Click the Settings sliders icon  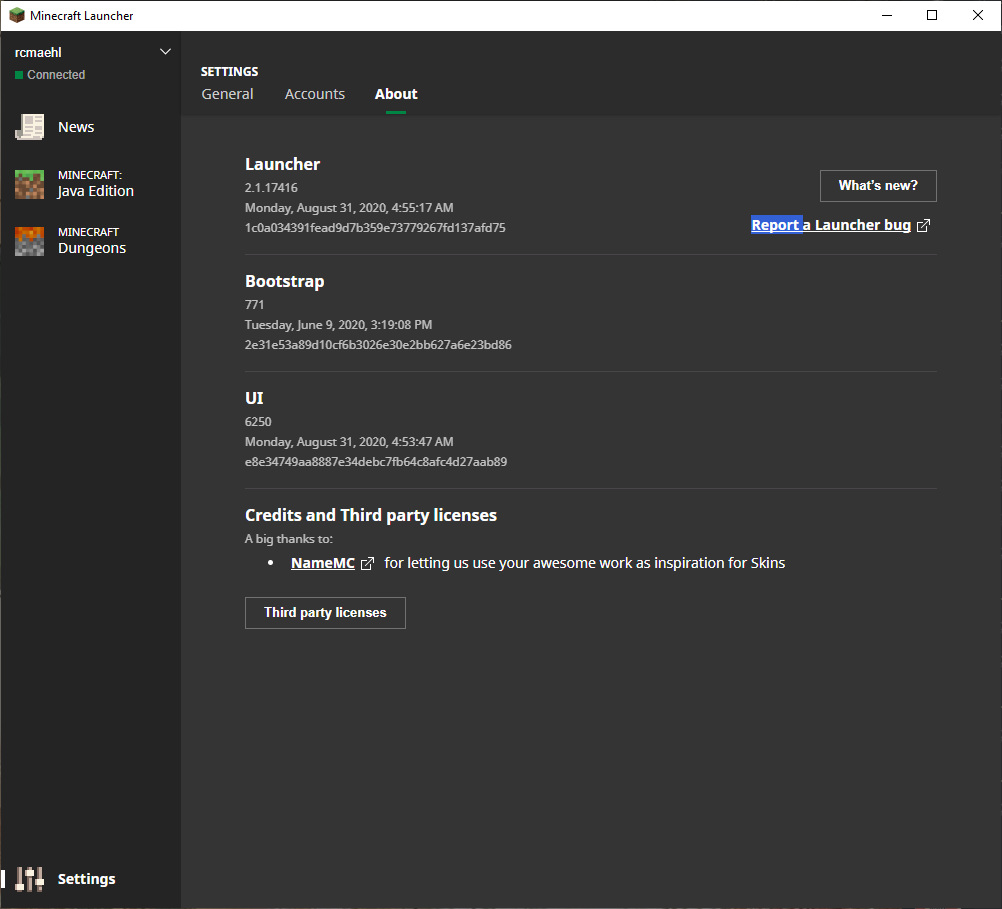(30, 879)
